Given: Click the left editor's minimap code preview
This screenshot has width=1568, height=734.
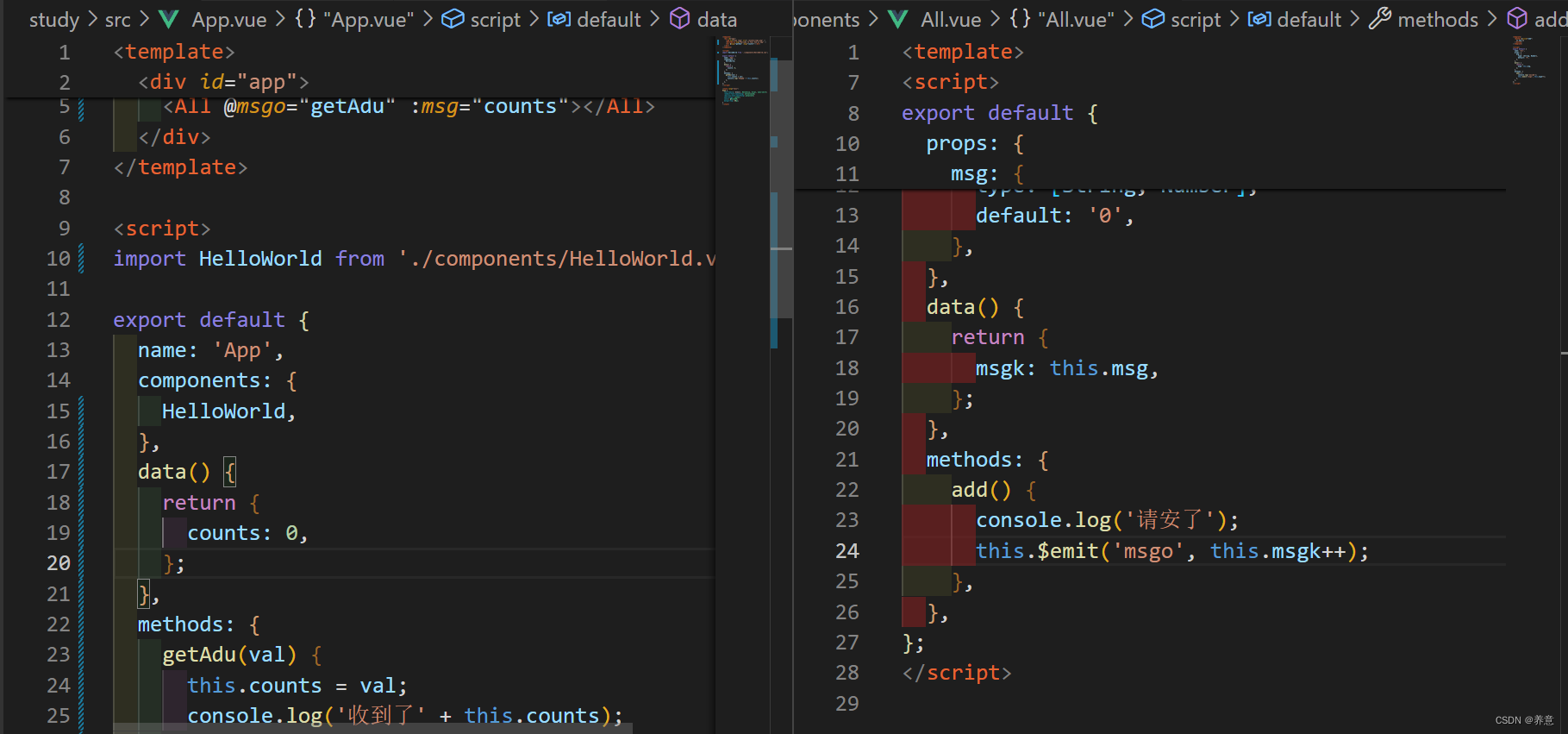Looking at the screenshot, I should pyautogui.click(x=742, y=69).
